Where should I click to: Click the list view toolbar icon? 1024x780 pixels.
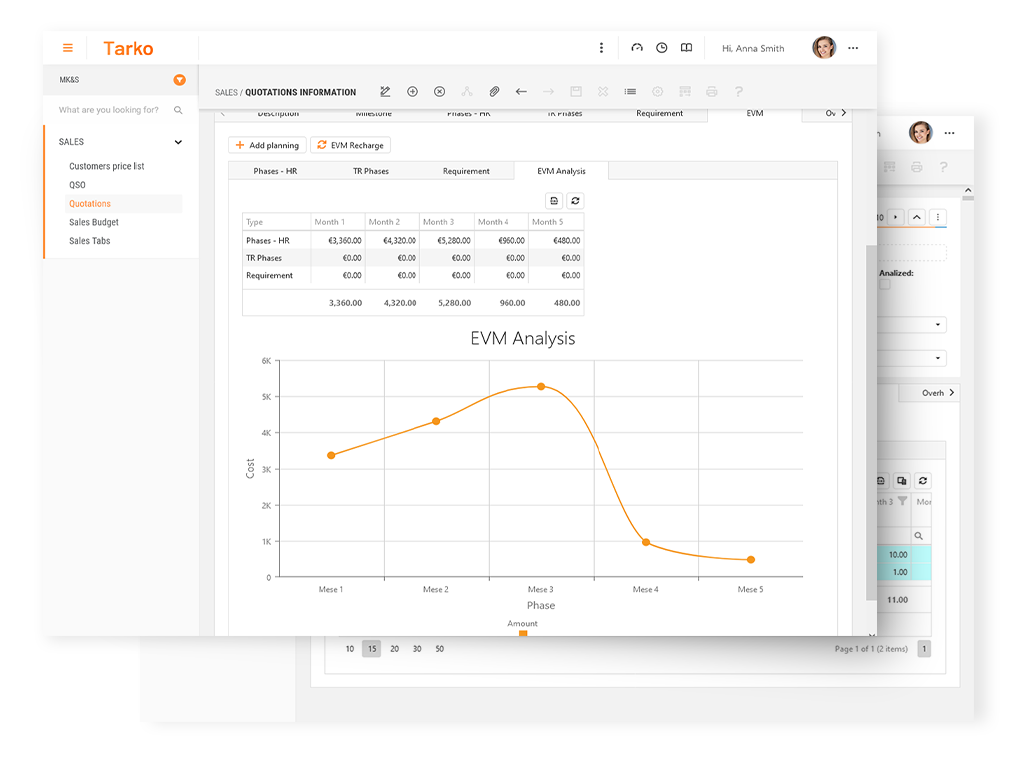pyautogui.click(x=630, y=92)
